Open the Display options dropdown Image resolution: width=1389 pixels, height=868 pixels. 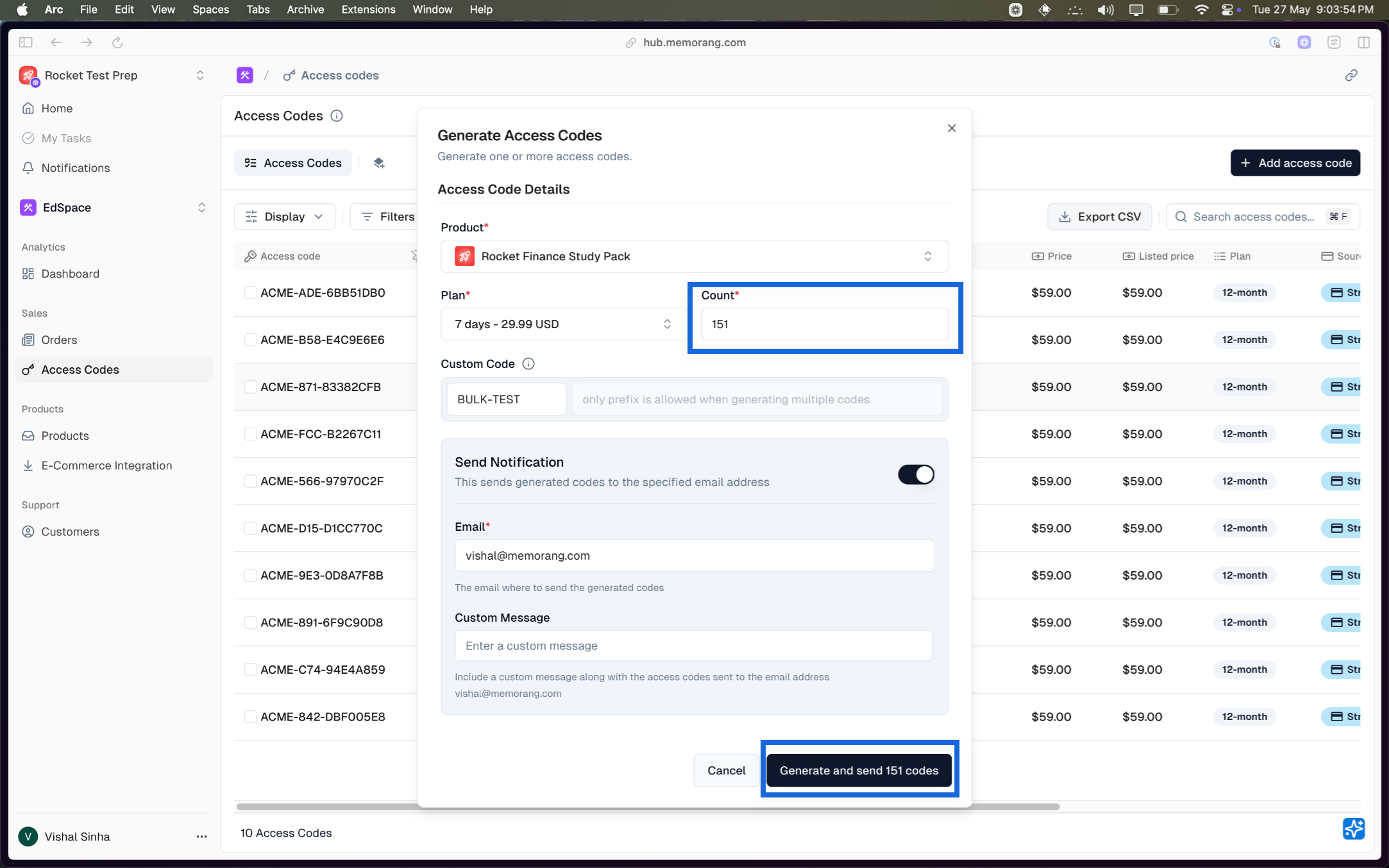pyautogui.click(x=285, y=217)
